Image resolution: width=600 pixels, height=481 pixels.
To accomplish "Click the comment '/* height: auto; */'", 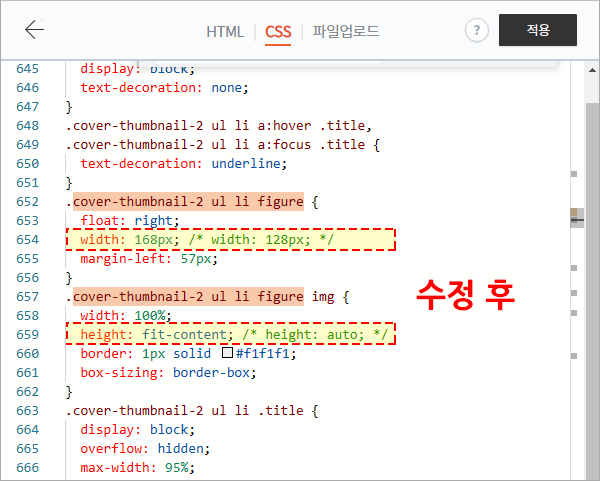I will tap(315, 335).
